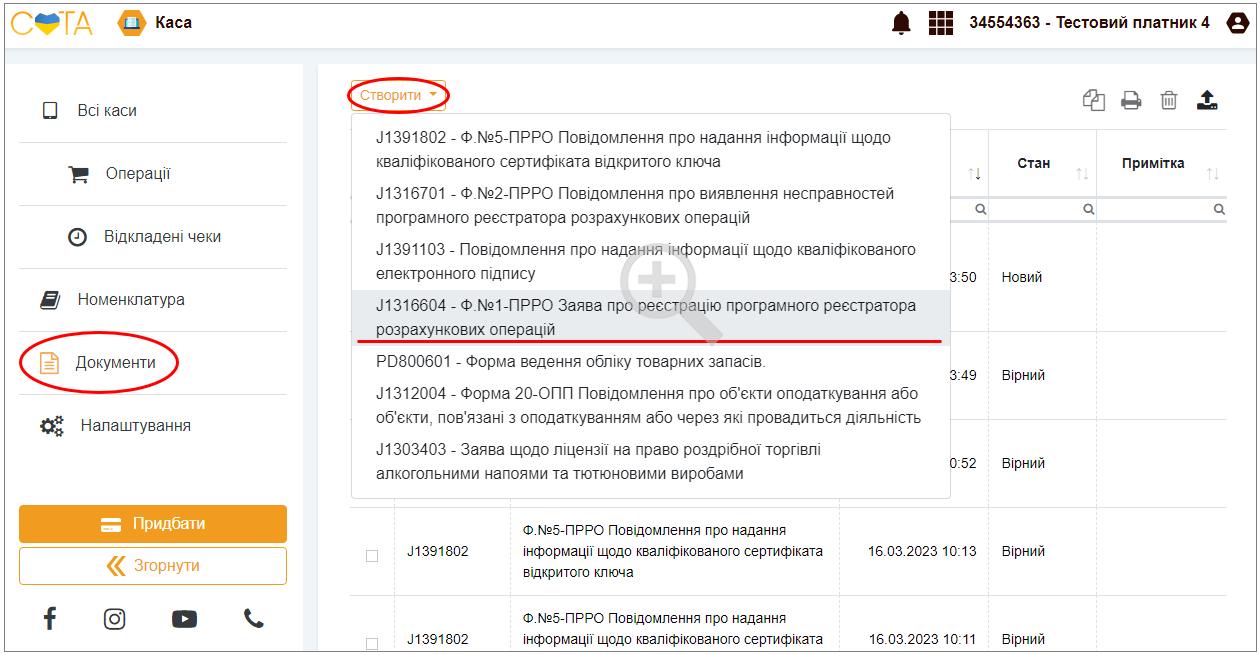Click the clock icon beside Відкладені чеки
The image size is (1260, 655).
tap(77, 237)
